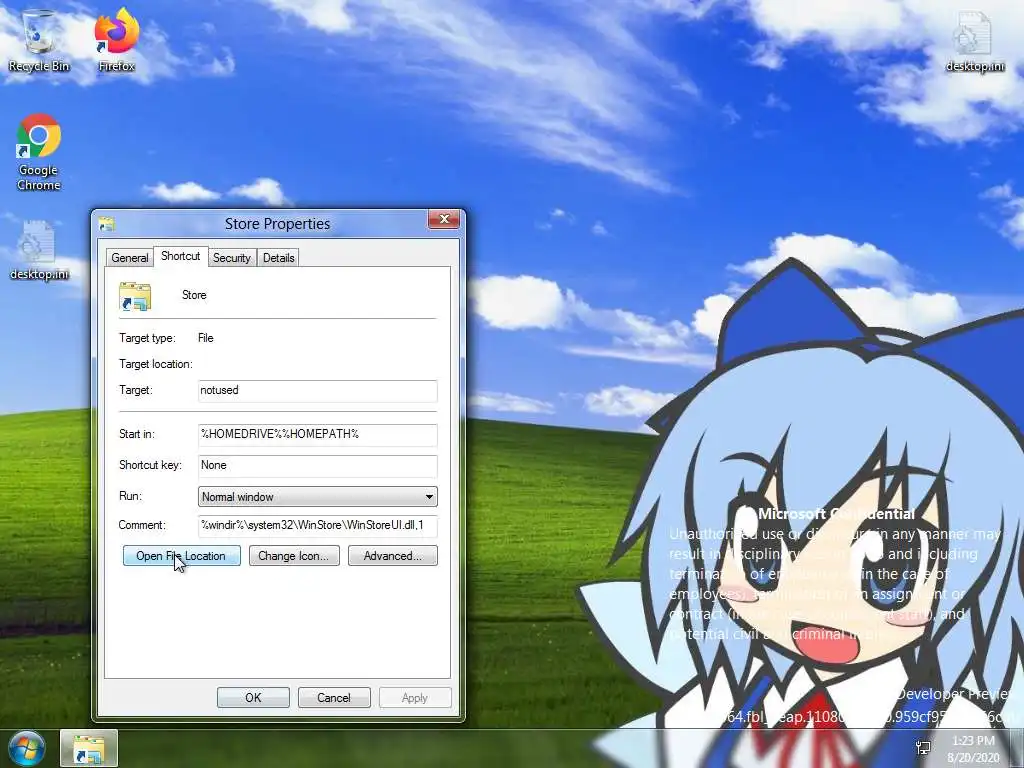This screenshot has height=768, width=1024.
Task: Click the Shortcut key field
Action: click(x=317, y=466)
